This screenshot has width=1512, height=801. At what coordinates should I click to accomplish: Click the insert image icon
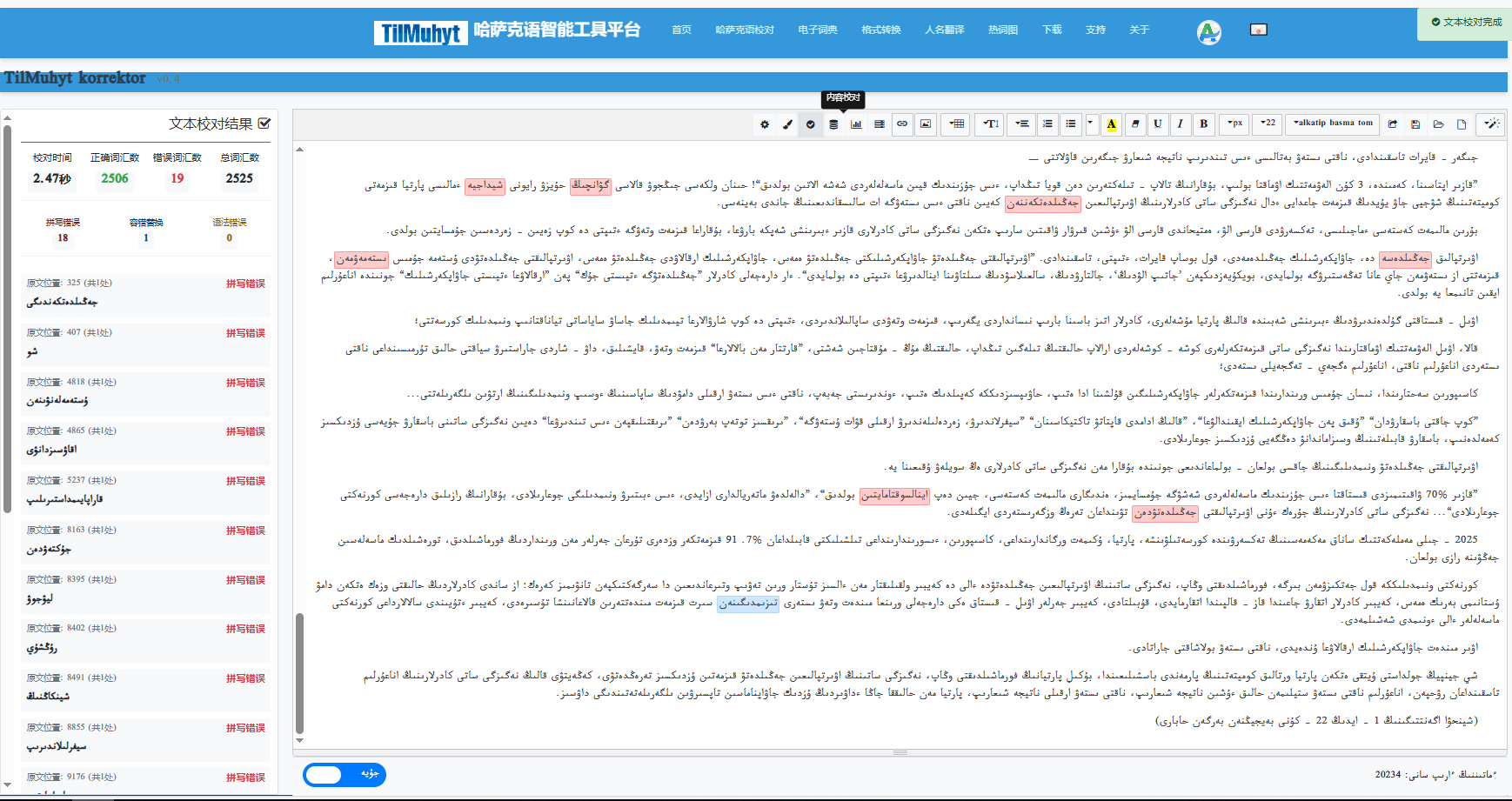click(x=926, y=124)
